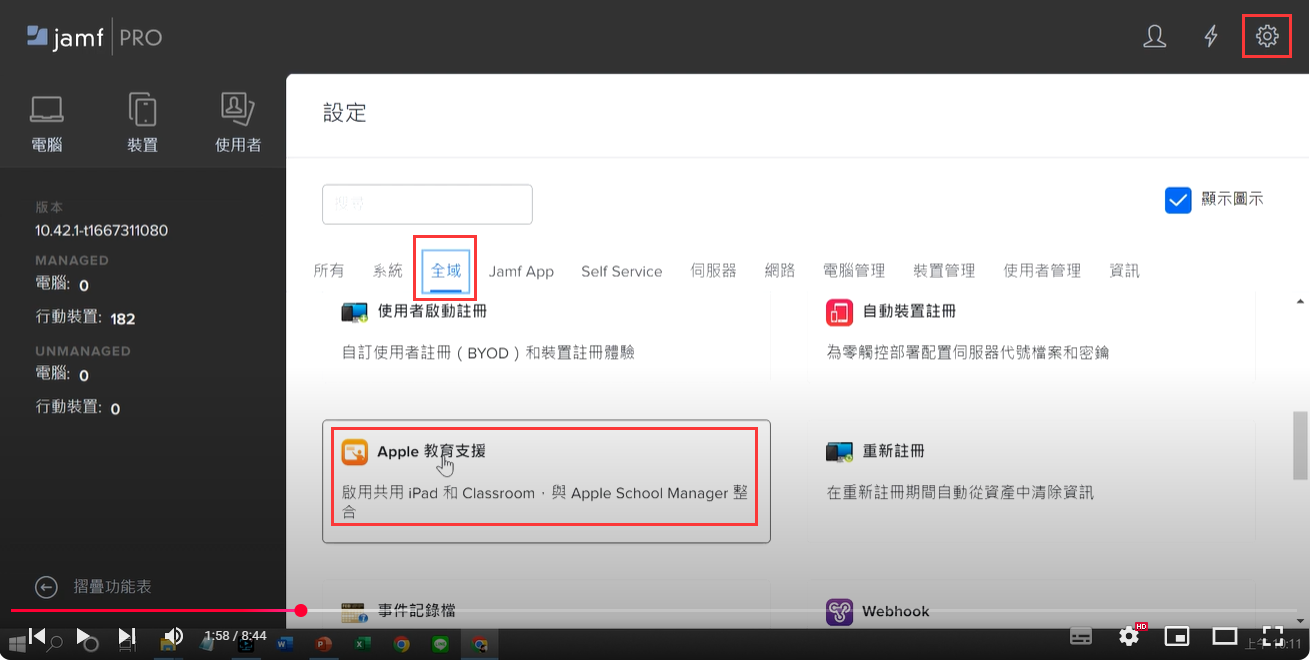The image size is (1313, 663).
Task: Switch to the Self Service tab
Action: [622, 271]
